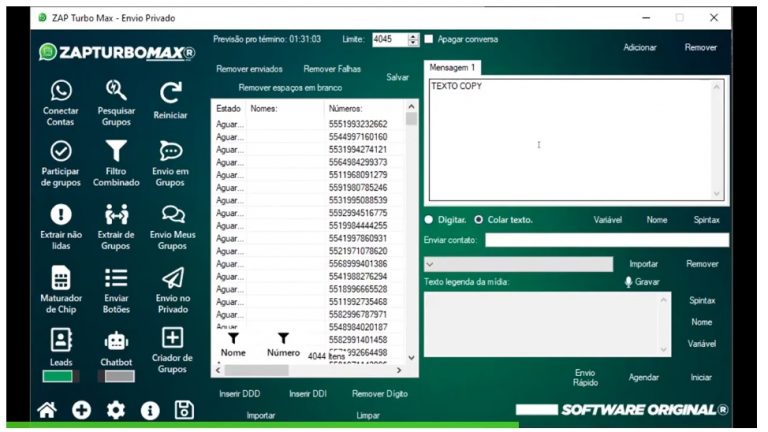Click the green swatch under Leads
Screen dimensions: 768x432
coord(58,376)
